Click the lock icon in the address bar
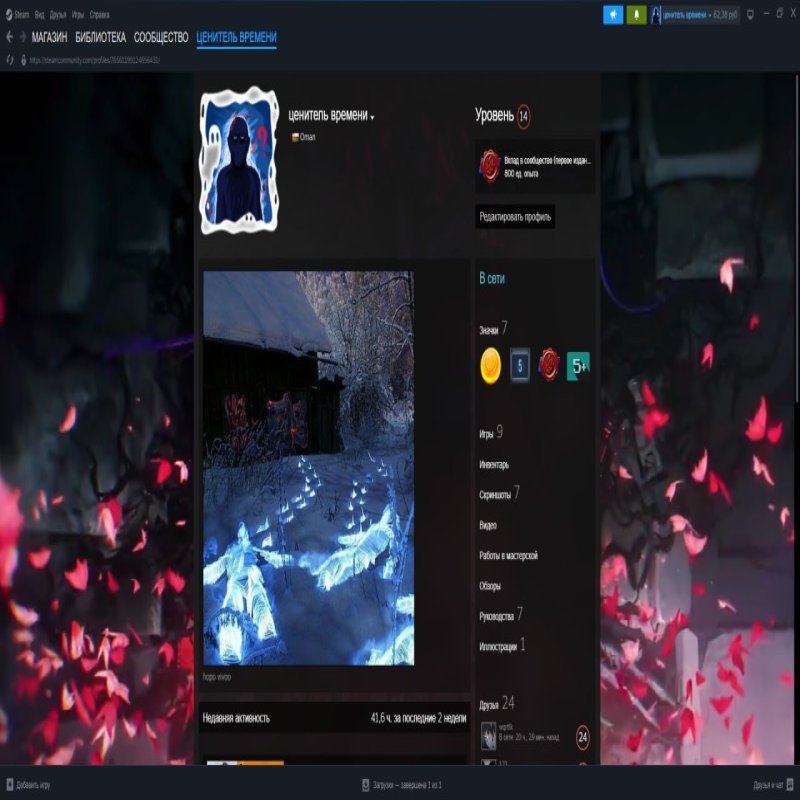 (x=25, y=59)
